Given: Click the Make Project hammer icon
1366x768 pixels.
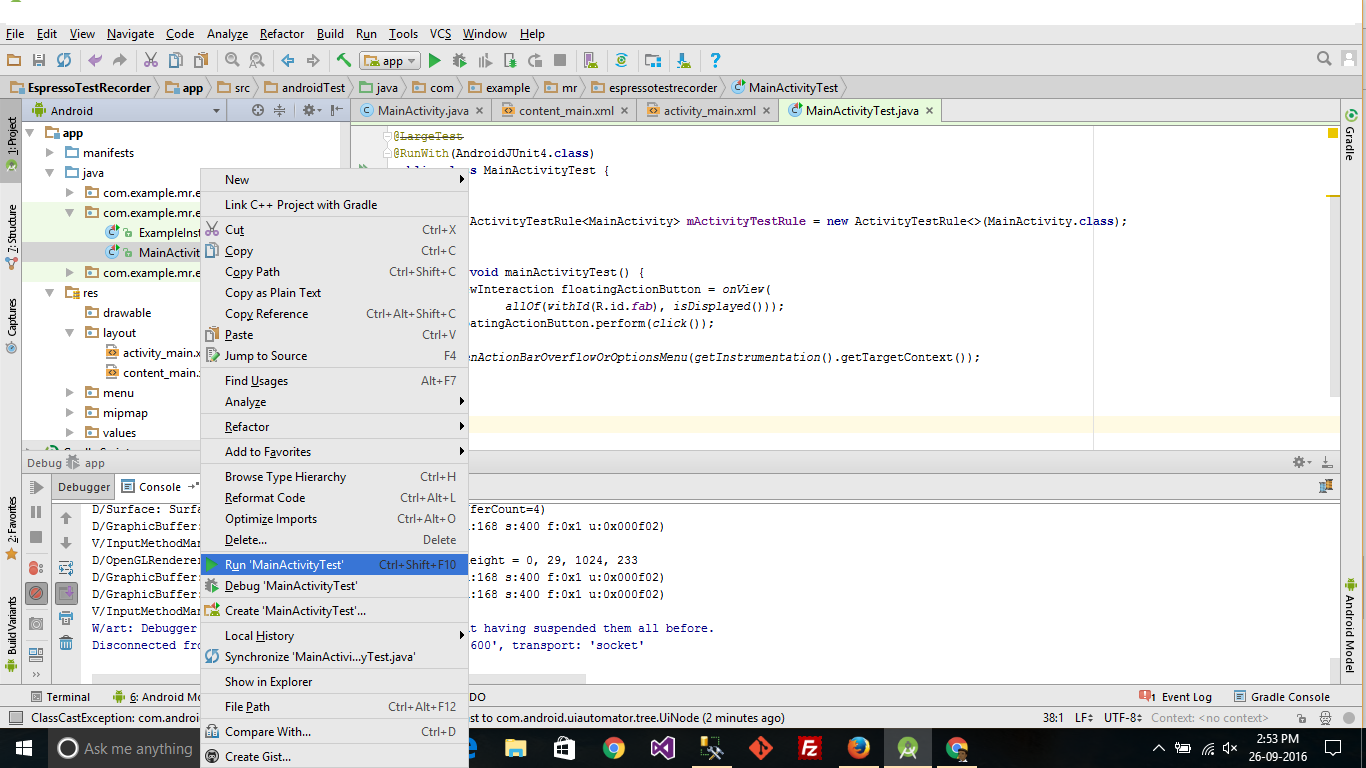Looking at the screenshot, I should click(343, 61).
